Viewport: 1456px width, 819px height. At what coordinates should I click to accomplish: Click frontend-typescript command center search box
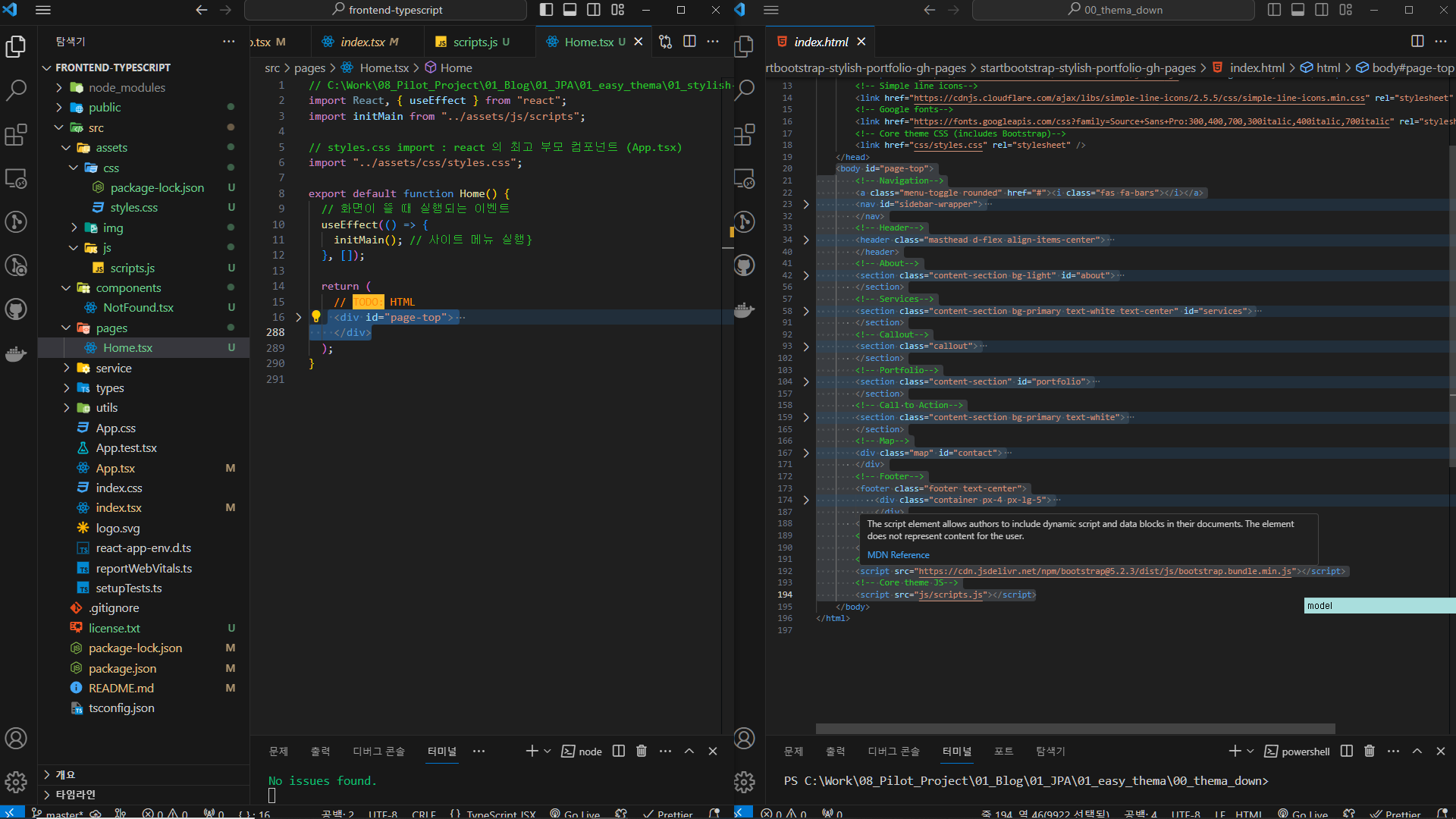click(x=386, y=10)
